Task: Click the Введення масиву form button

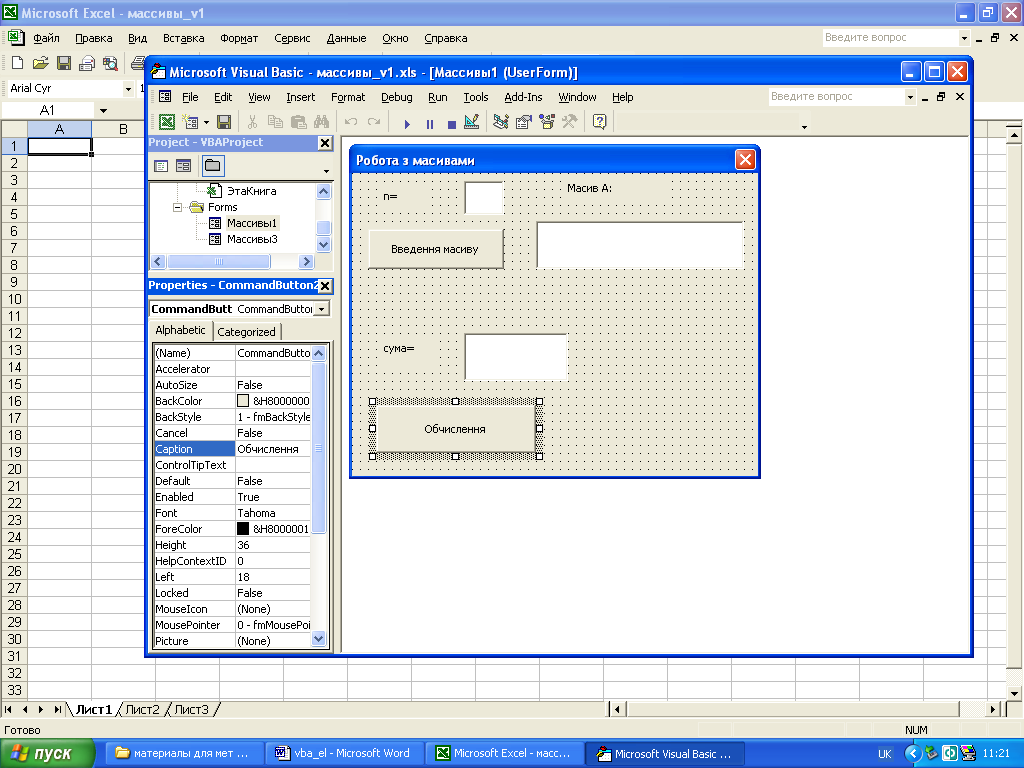Action: tap(436, 249)
